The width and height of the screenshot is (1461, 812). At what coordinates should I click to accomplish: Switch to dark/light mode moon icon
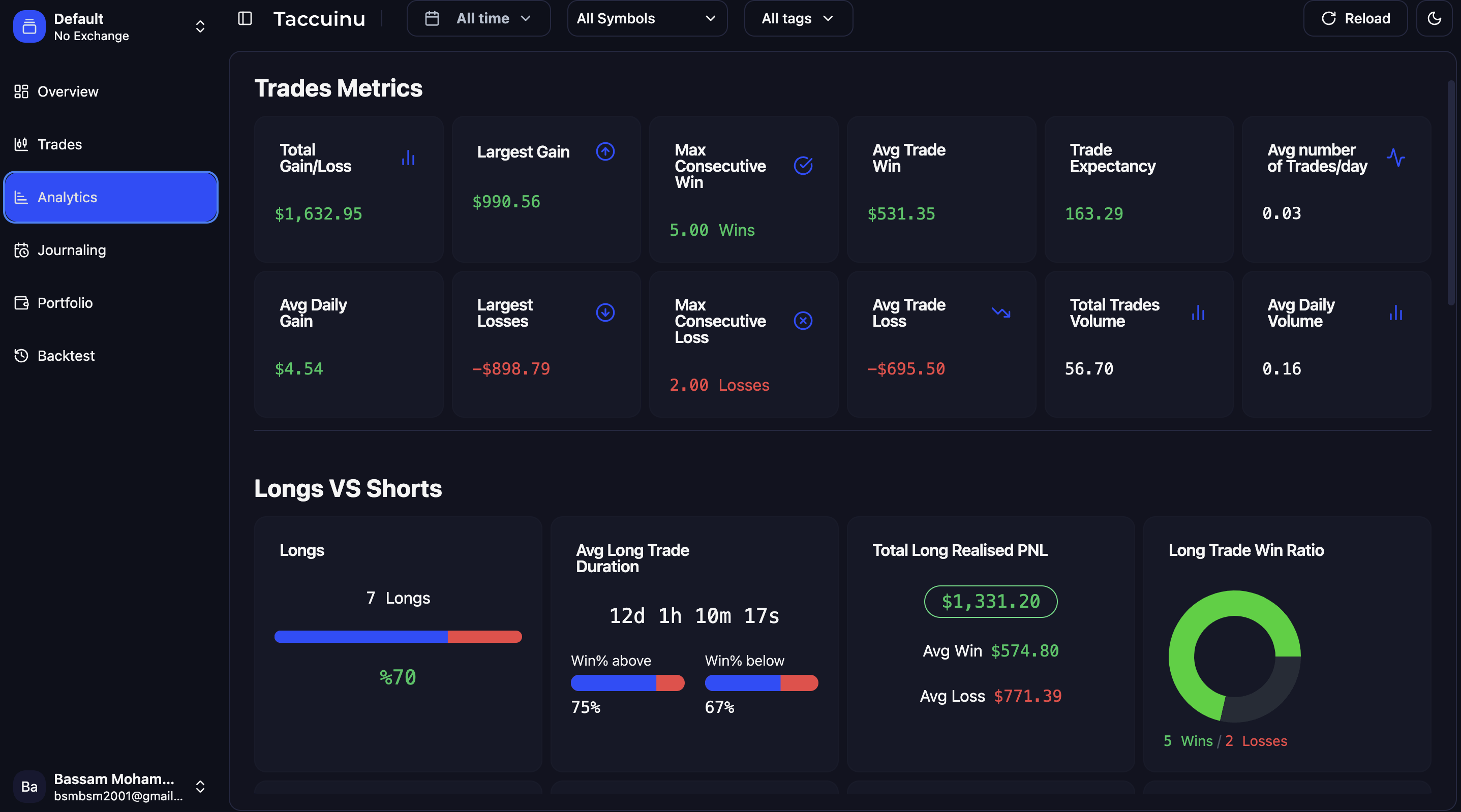[x=1434, y=19]
